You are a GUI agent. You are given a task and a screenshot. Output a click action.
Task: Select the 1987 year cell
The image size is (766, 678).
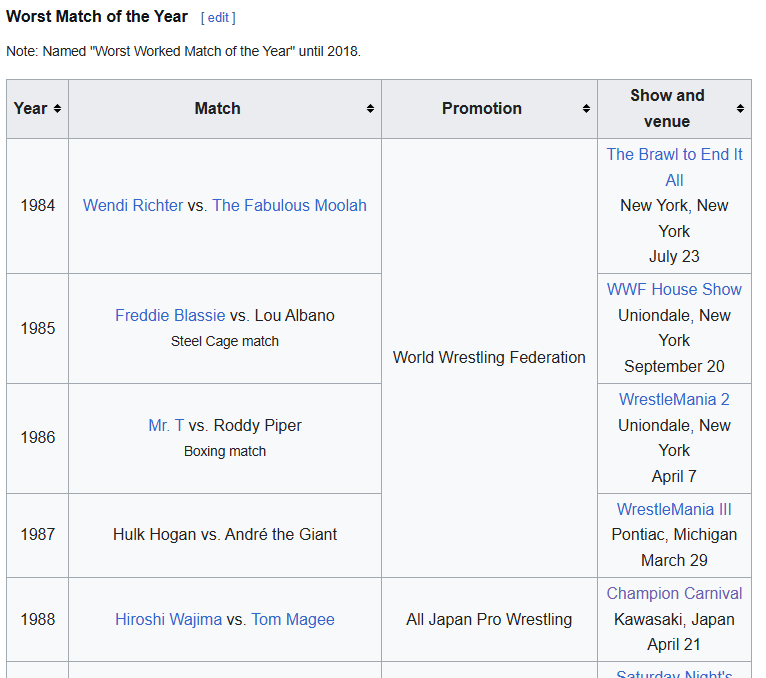click(x=38, y=534)
